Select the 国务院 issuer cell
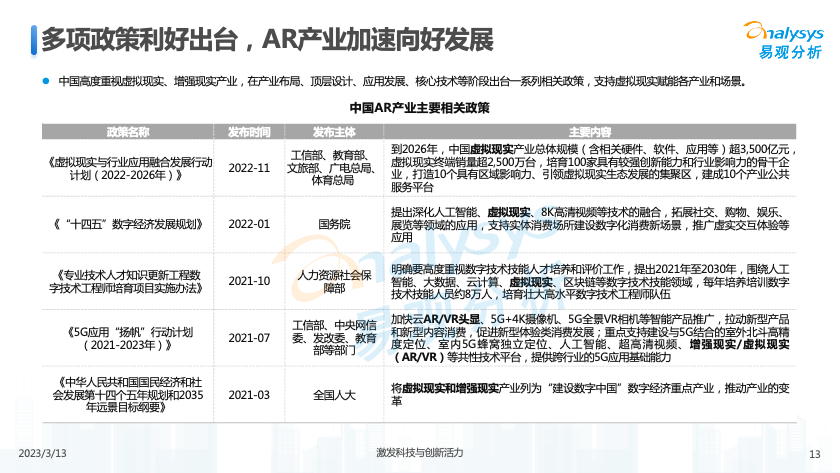This screenshot has width=840, height=473. (x=334, y=224)
